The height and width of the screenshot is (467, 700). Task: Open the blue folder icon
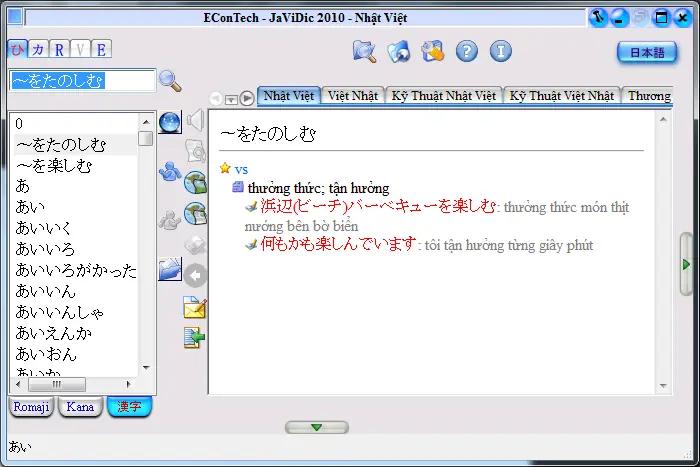tap(170, 269)
